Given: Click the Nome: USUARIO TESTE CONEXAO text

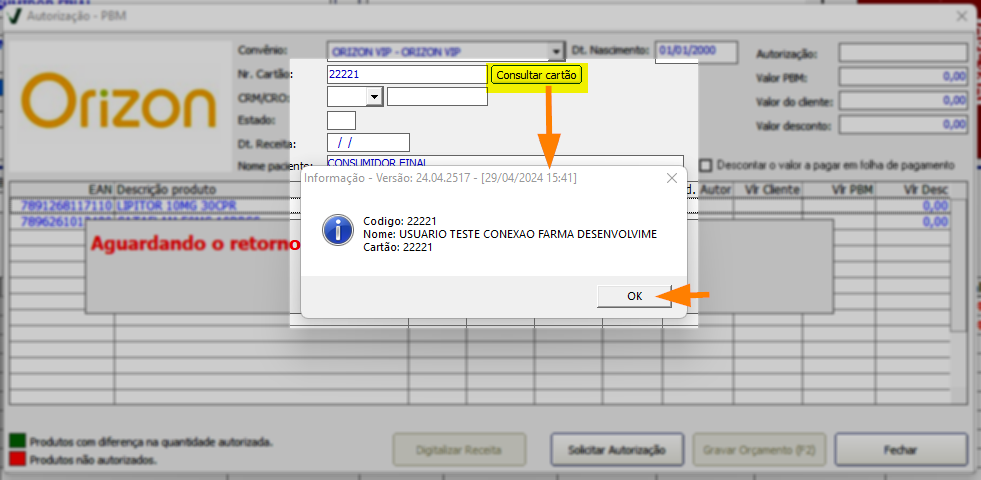Looking at the screenshot, I should tap(510, 234).
